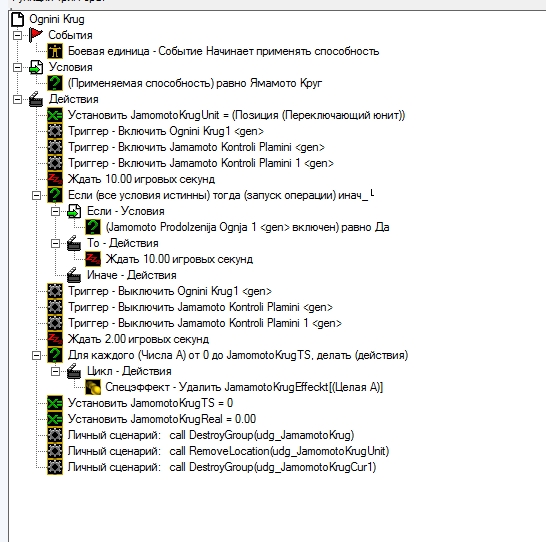Click the Ognini Krug trigger document icon
Viewport: 546px width, 542px height.
18,19
